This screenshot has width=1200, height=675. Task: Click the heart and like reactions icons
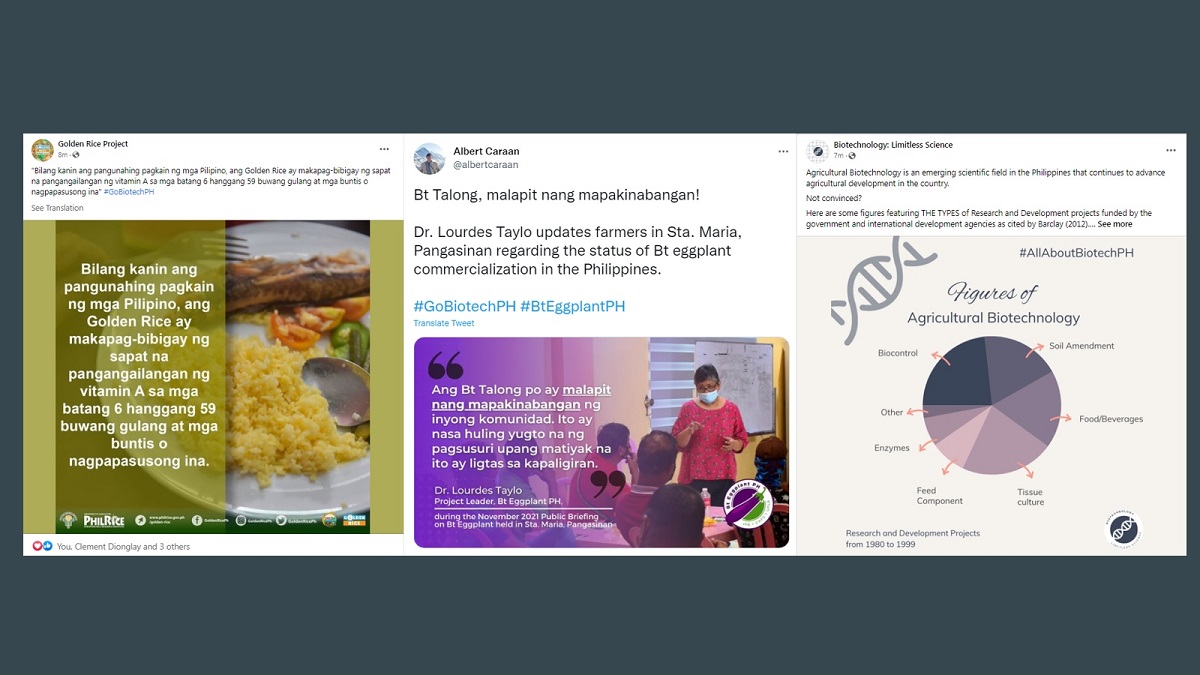pos(41,546)
